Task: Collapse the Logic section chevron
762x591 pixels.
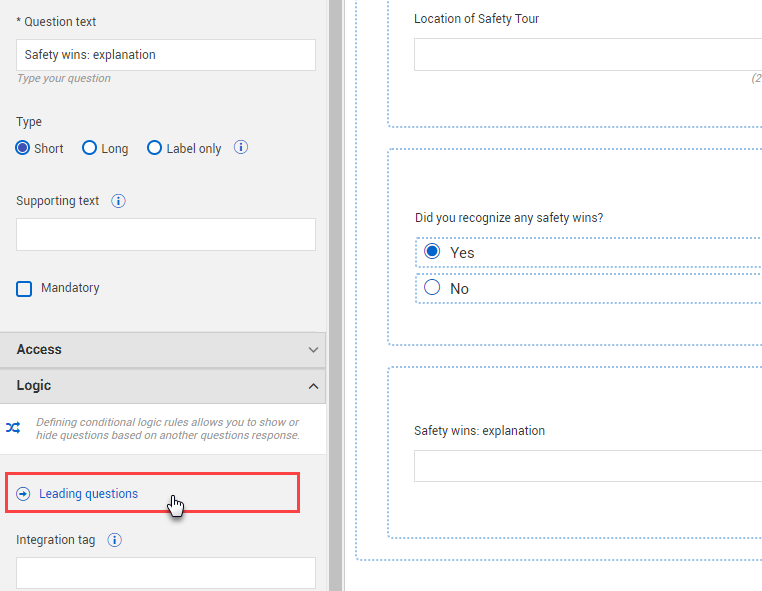Action: [313, 386]
